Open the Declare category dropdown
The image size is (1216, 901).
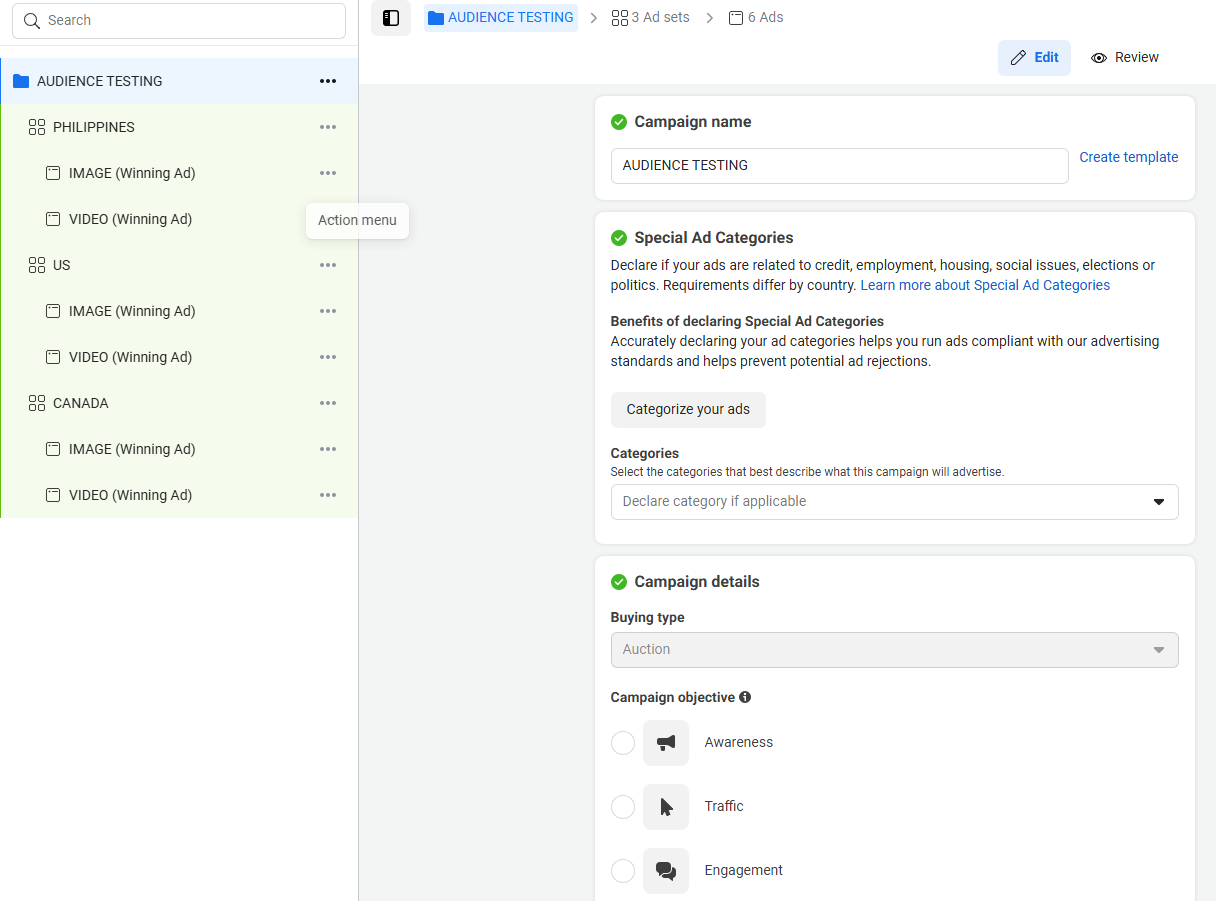click(x=894, y=502)
